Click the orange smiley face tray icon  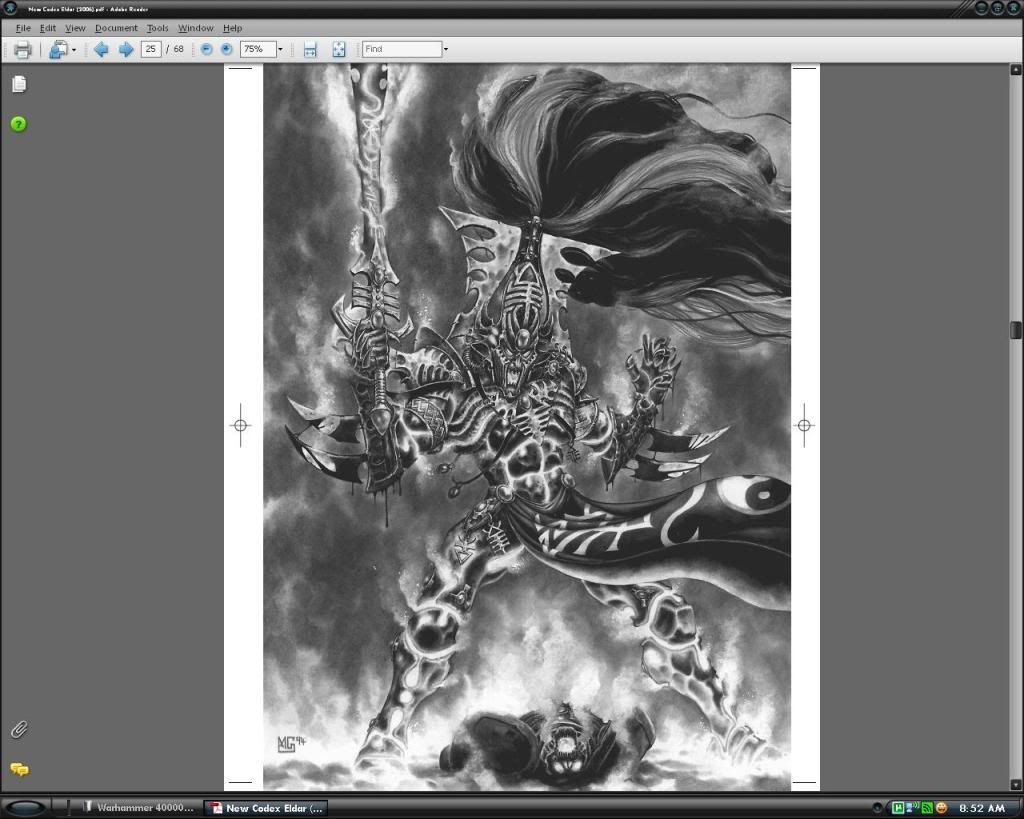pos(941,808)
